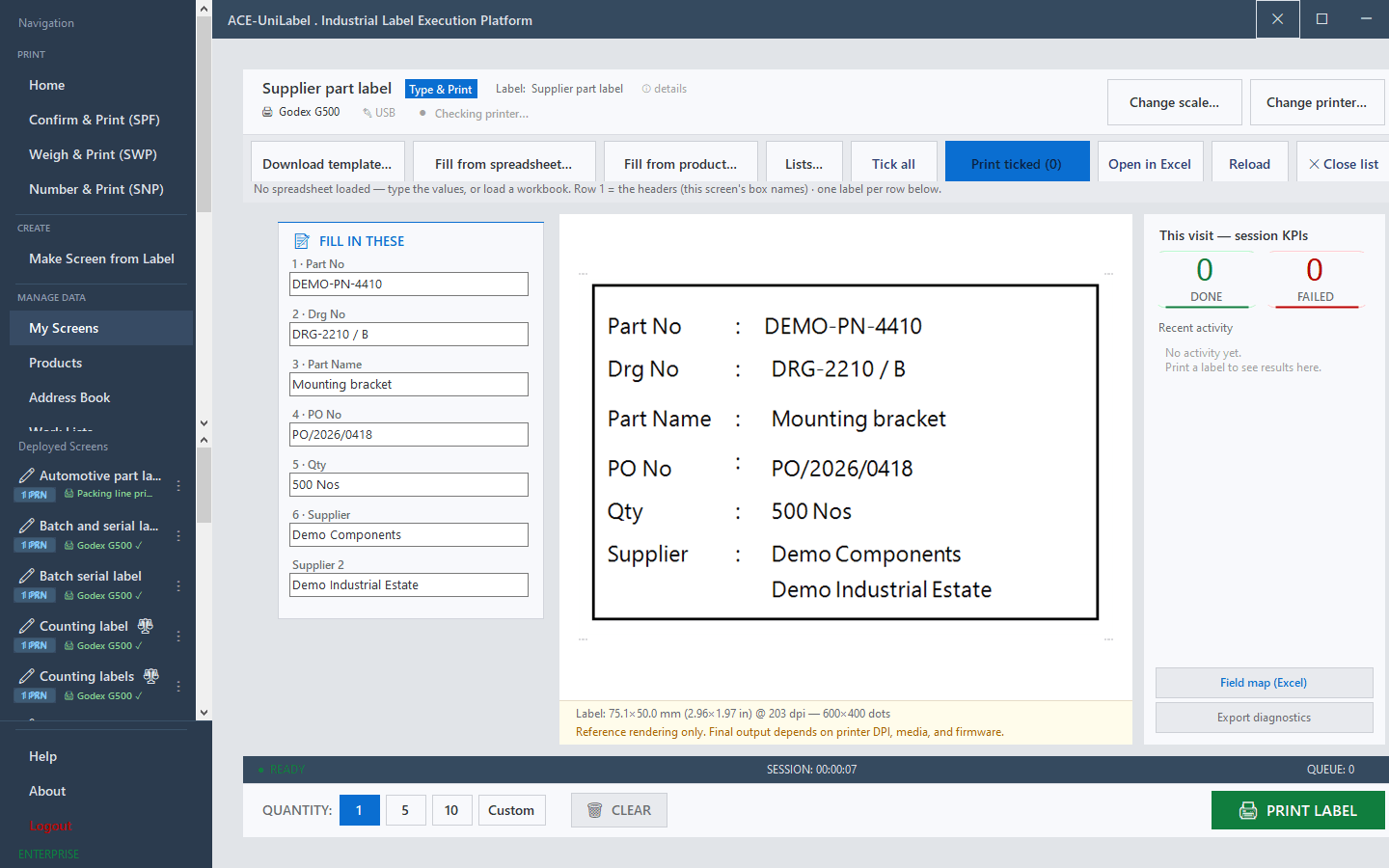Open the Change printer... options

coord(1317,102)
